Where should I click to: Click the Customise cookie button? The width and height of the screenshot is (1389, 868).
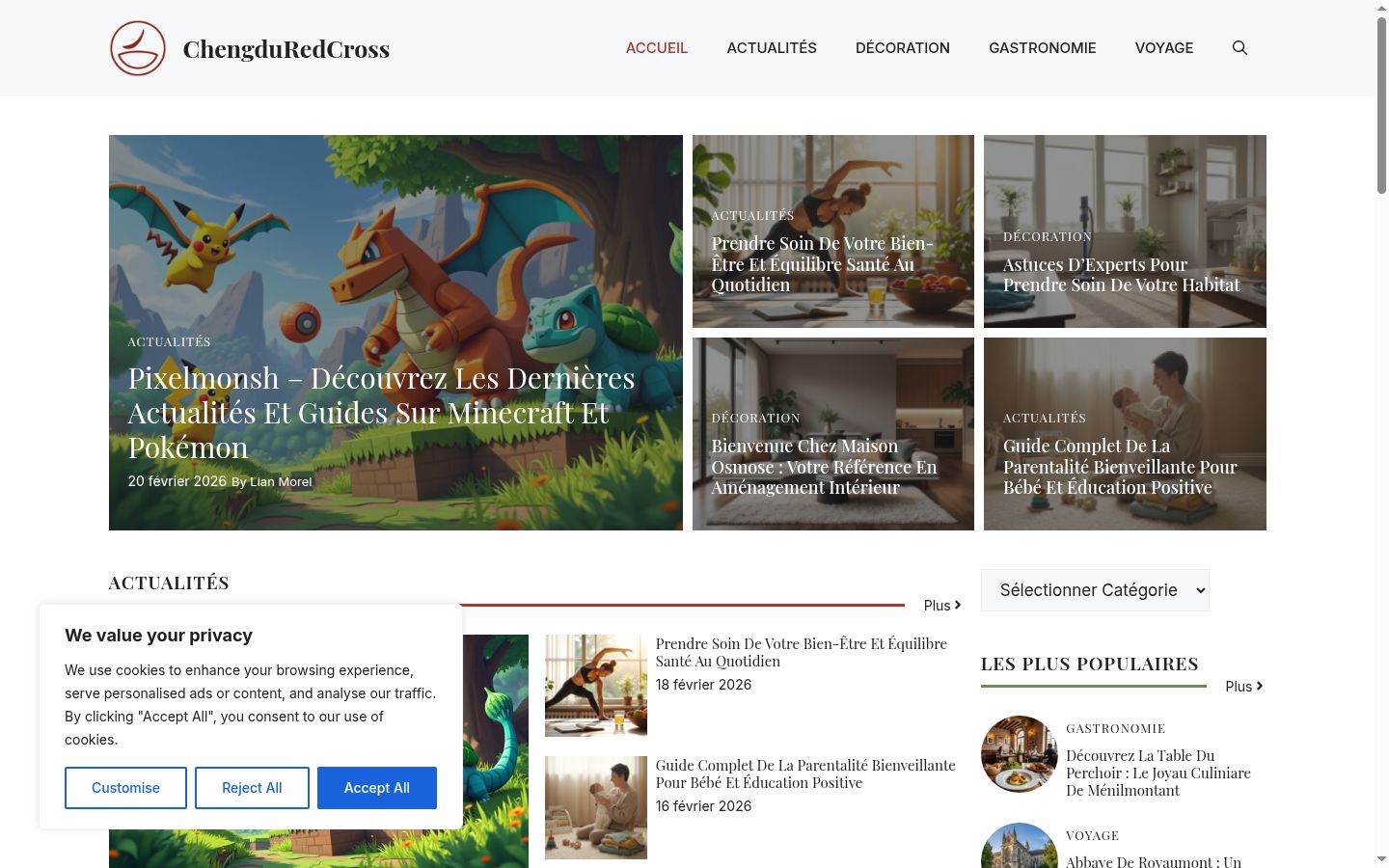[x=125, y=788]
